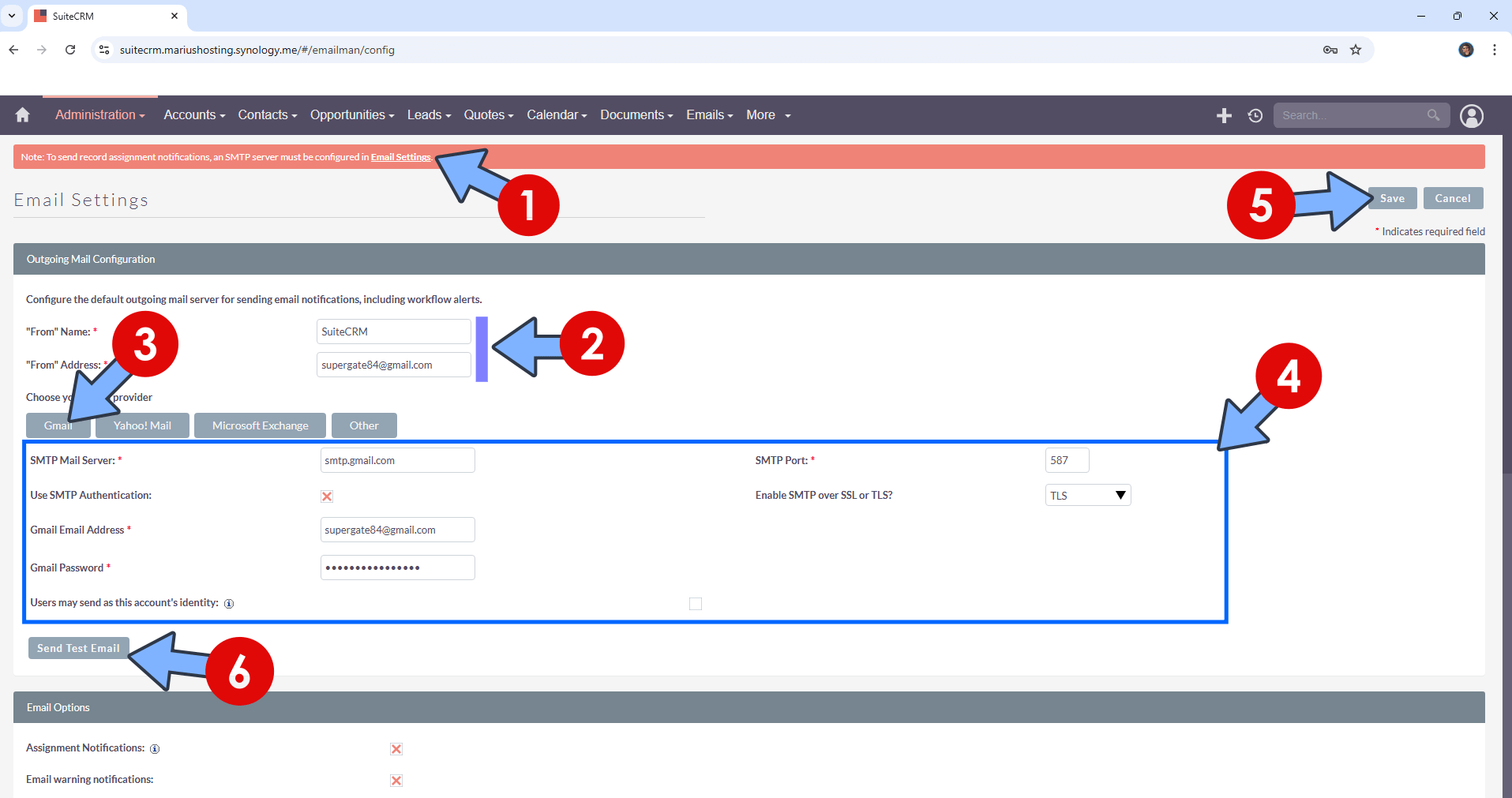
Task: Click the SMTP Port field
Action: pos(1067,460)
